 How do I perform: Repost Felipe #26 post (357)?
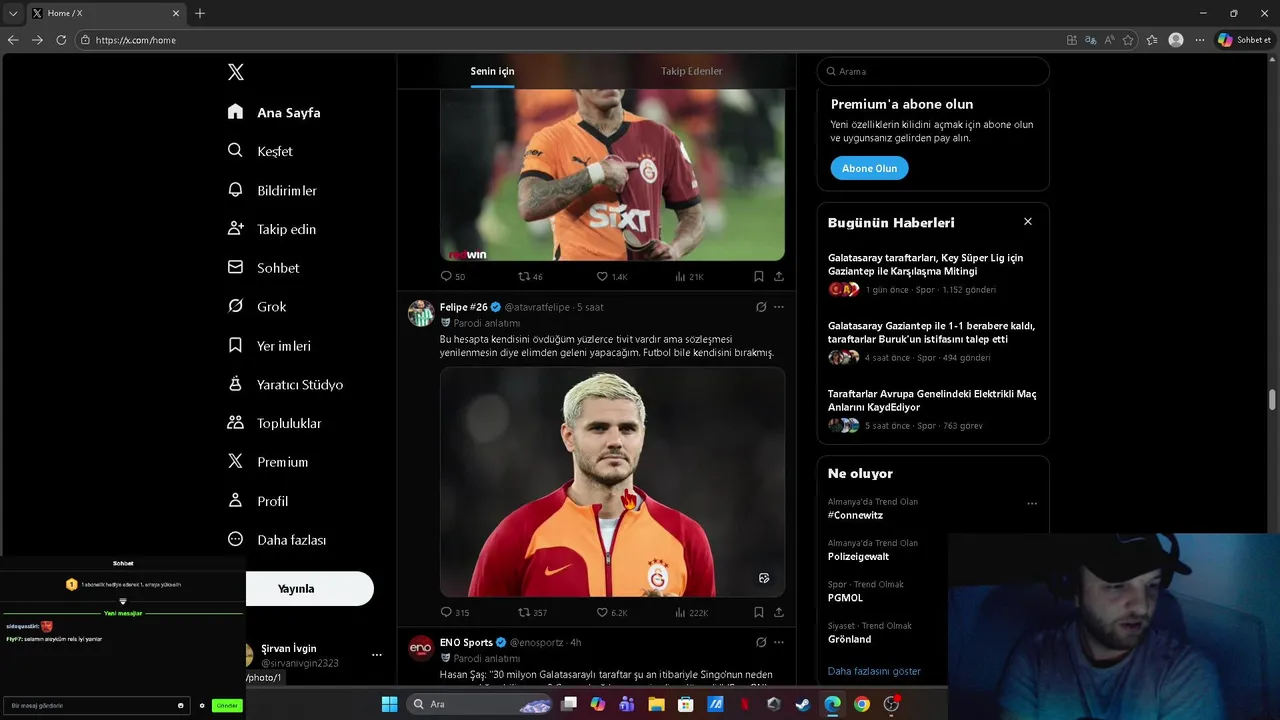click(532, 612)
